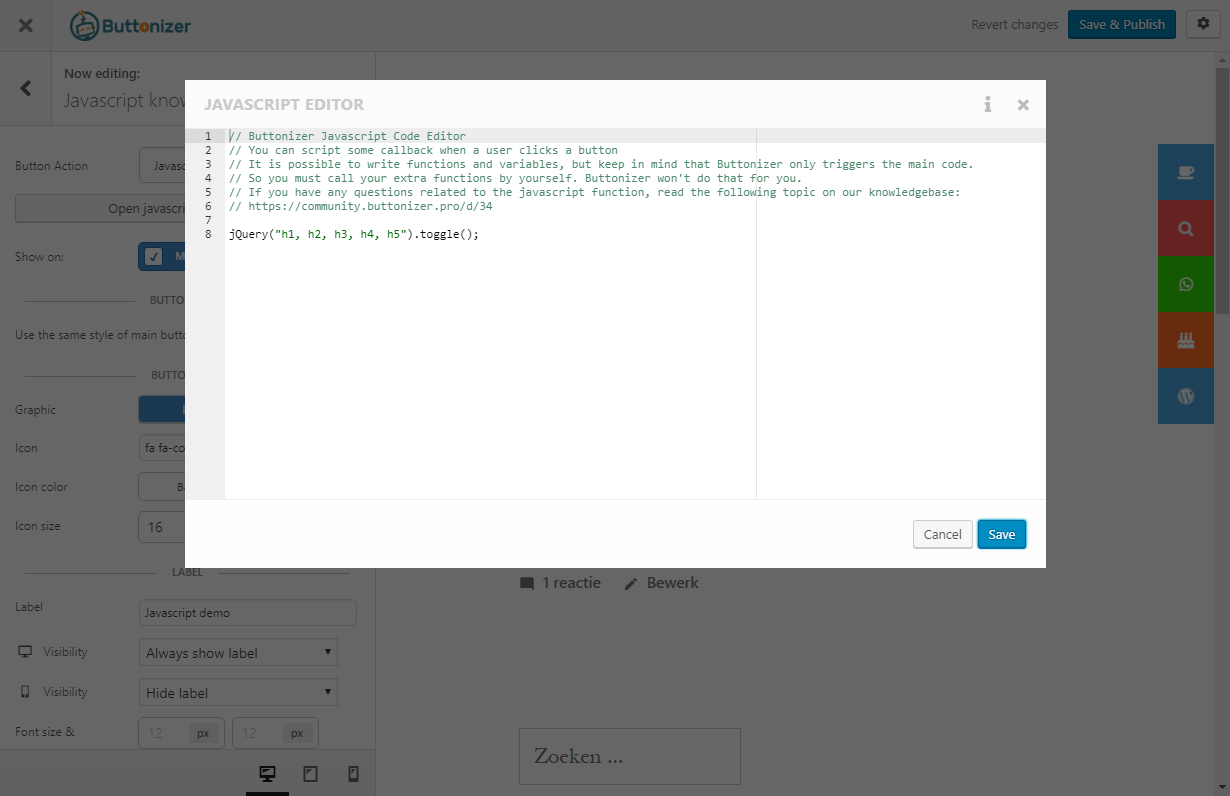Click the comment bubble icon
Viewport: 1230px width, 796px height.
pos(527,583)
